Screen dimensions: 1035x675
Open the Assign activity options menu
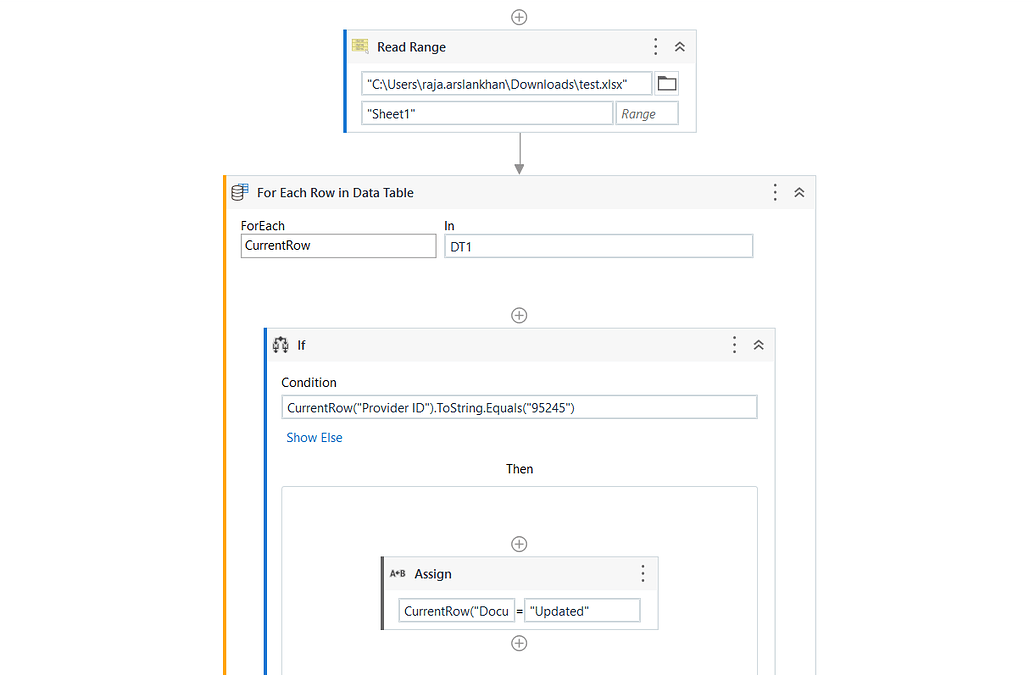(x=643, y=574)
